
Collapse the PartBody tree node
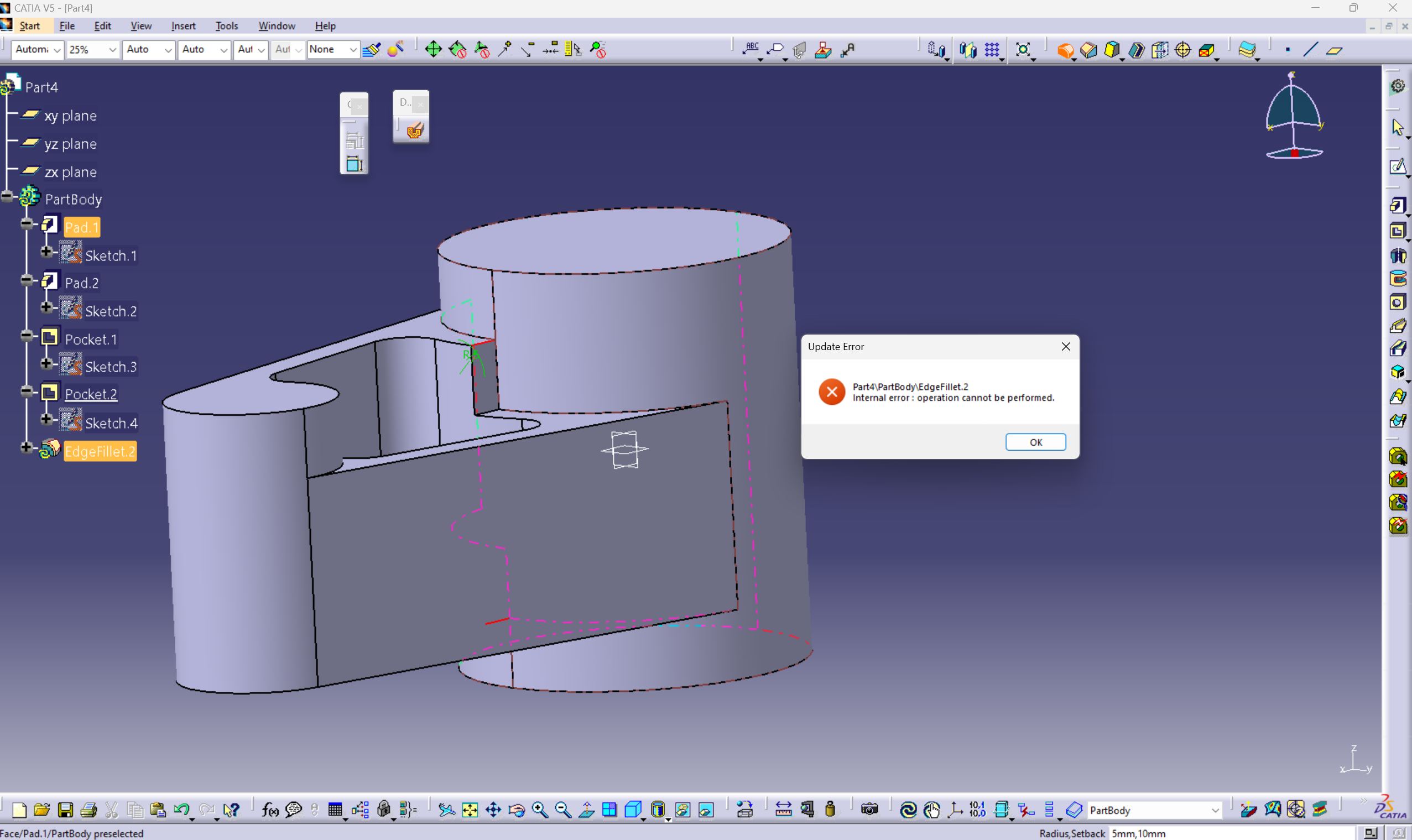pyautogui.click(x=7, y=196)
